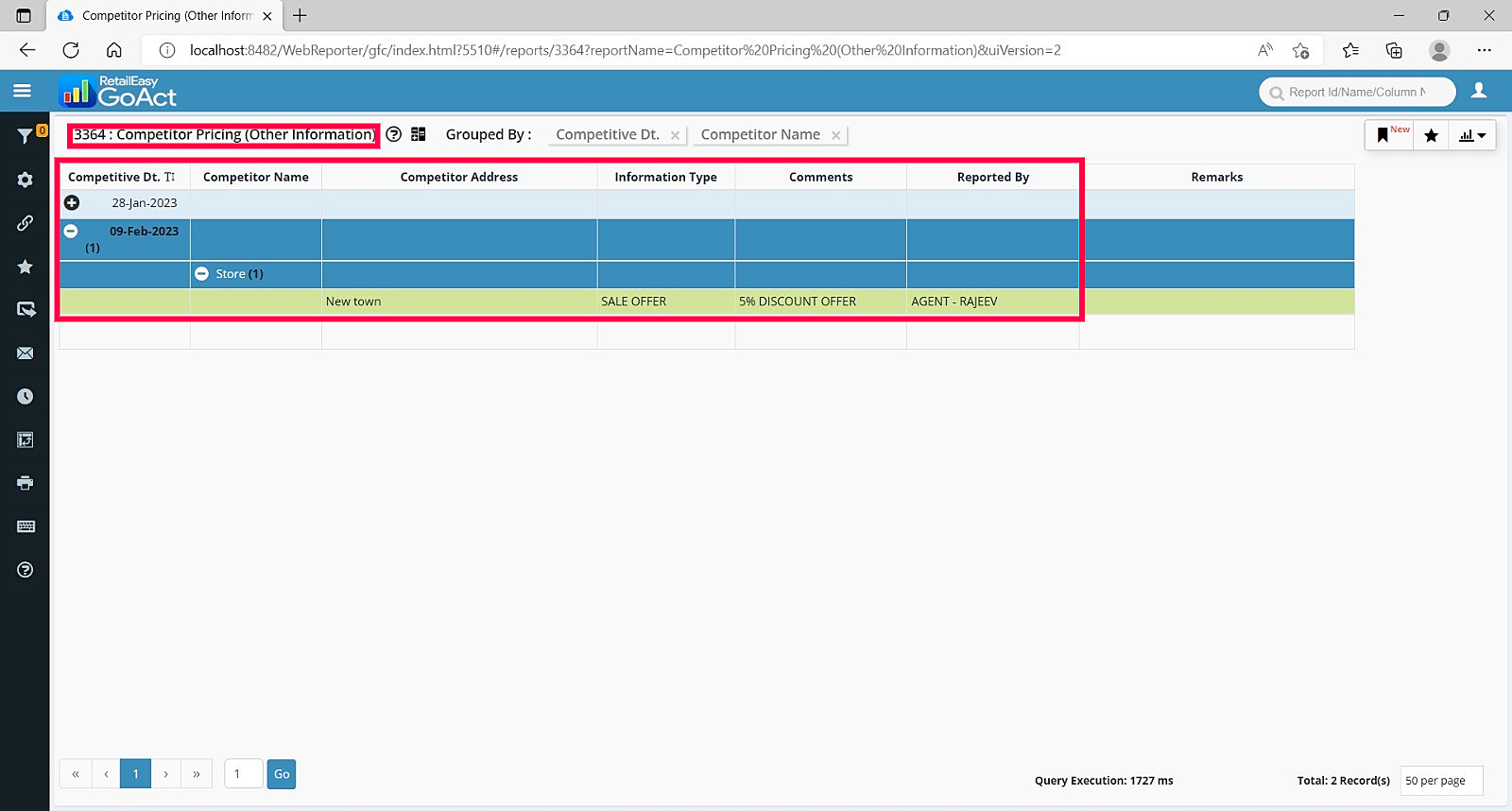Click the chart image icon in sidebar
Viewport: 1512px width, 811px height.
(x=25, y=440)
